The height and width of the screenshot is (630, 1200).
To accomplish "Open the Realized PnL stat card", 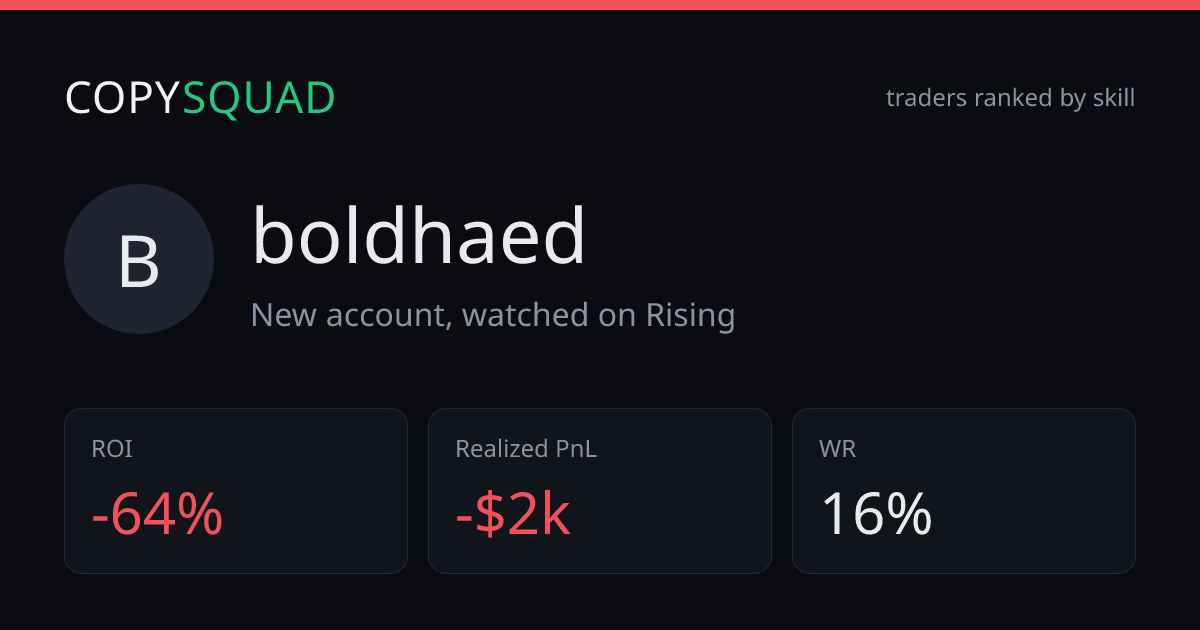I will 600,491.
